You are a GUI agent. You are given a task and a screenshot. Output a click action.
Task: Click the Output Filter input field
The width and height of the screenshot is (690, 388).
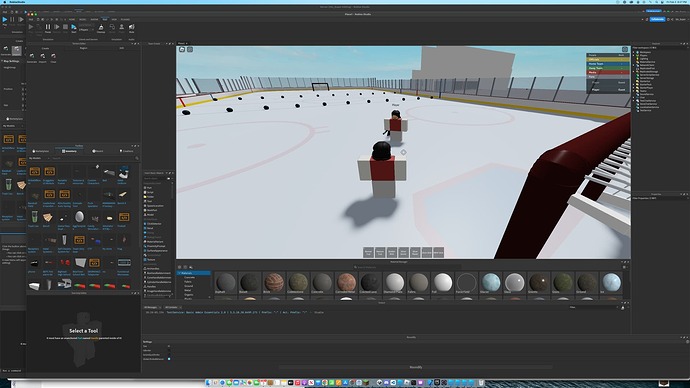(595, 307)
